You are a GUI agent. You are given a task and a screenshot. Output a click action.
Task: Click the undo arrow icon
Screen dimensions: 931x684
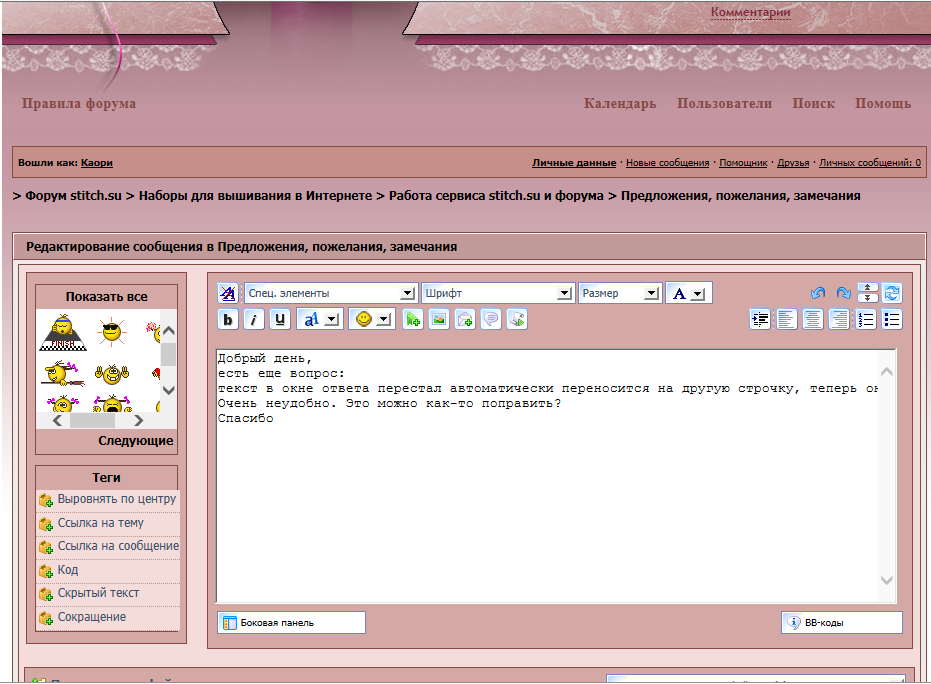pyautogui.click(x=818, y=293)
